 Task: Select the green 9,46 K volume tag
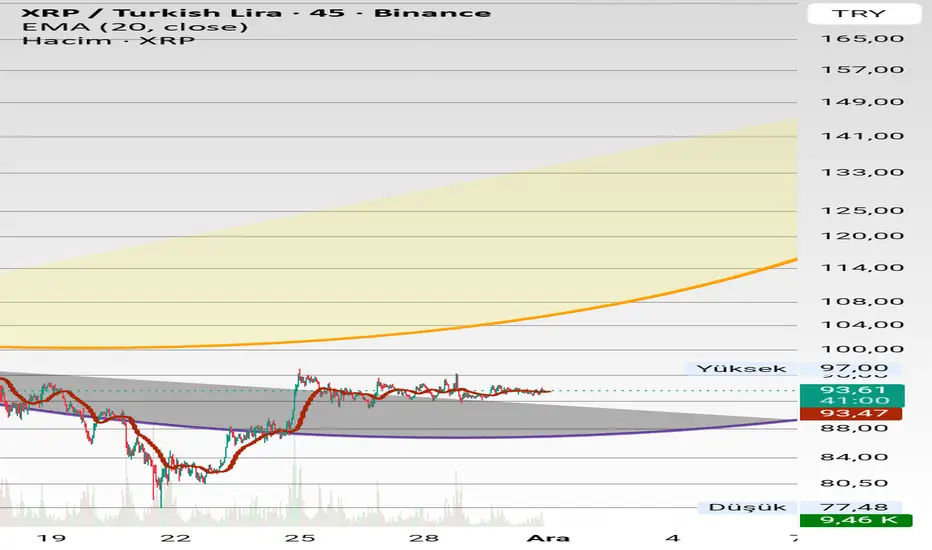tap(856, 521)
